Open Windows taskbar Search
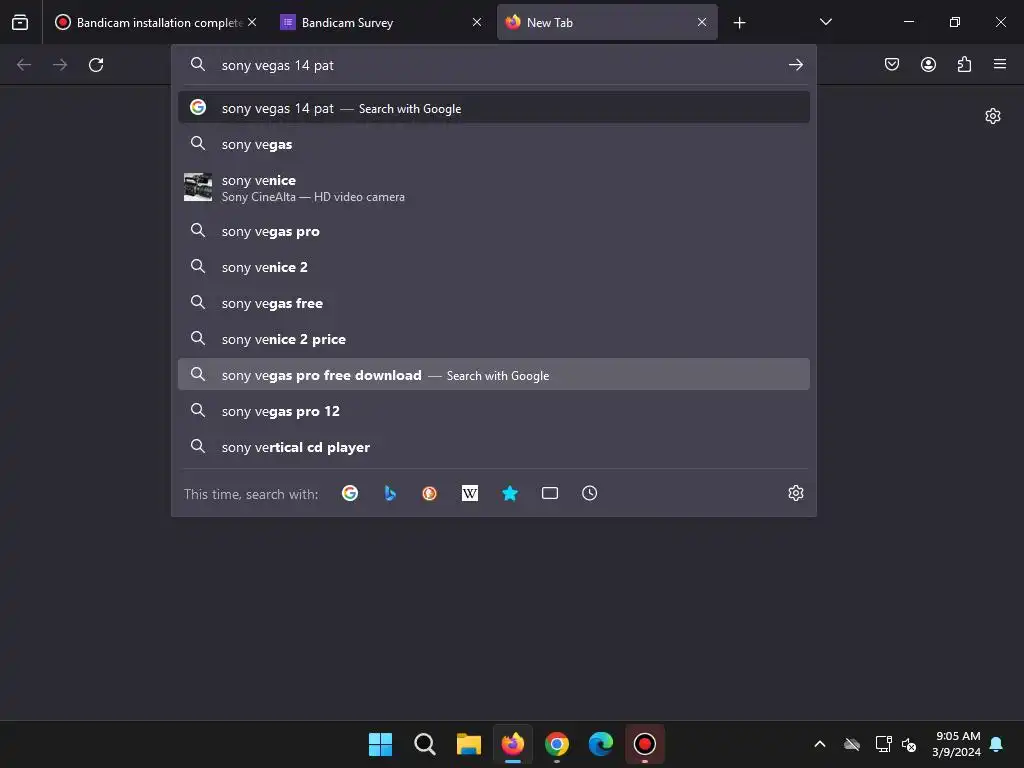This screenshot has width=1024, height=768. click(x=424, y=744)
